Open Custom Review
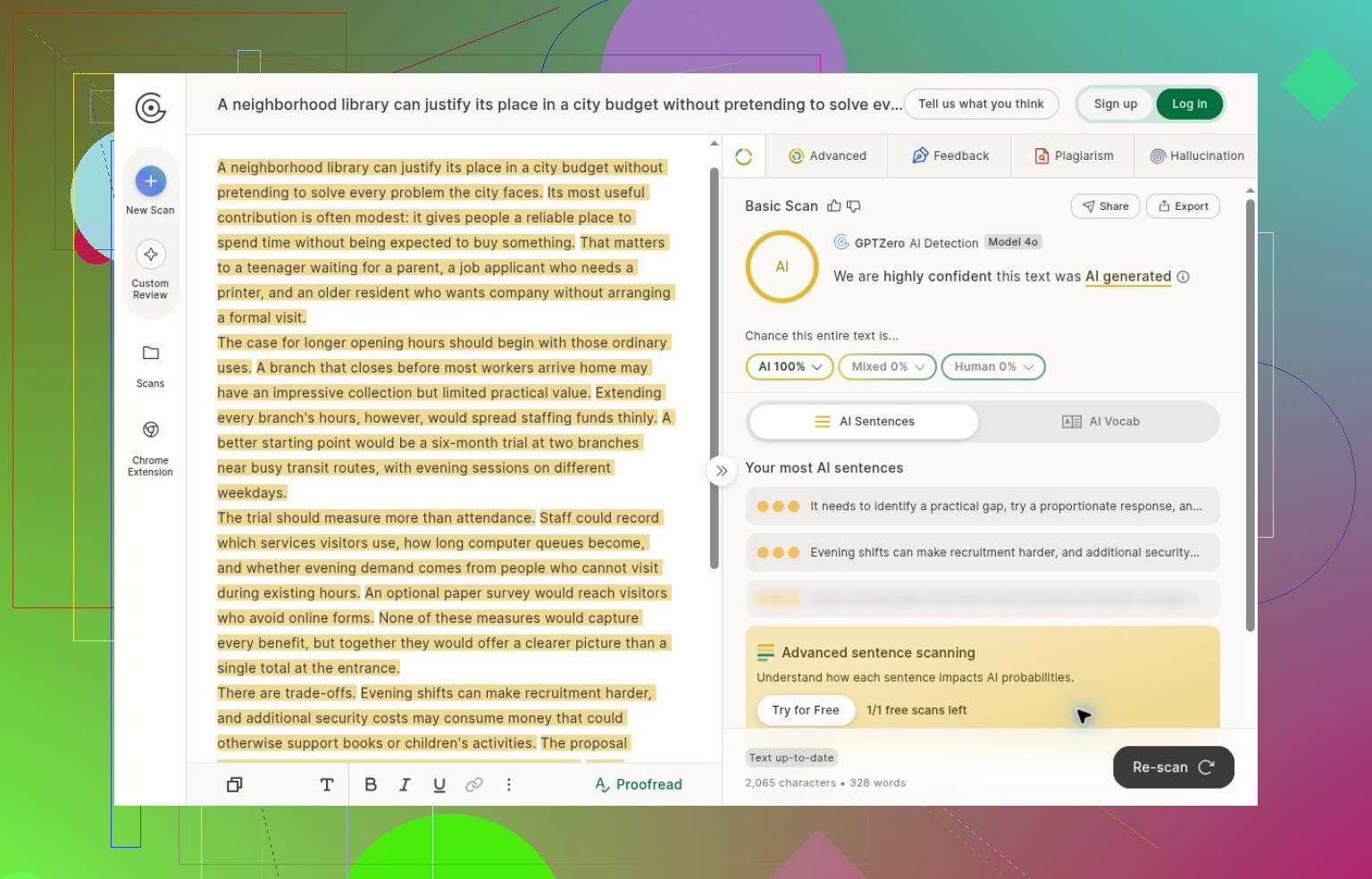Image resolution: width=1372 pixels, height=879 pixels. coord(150,270)
